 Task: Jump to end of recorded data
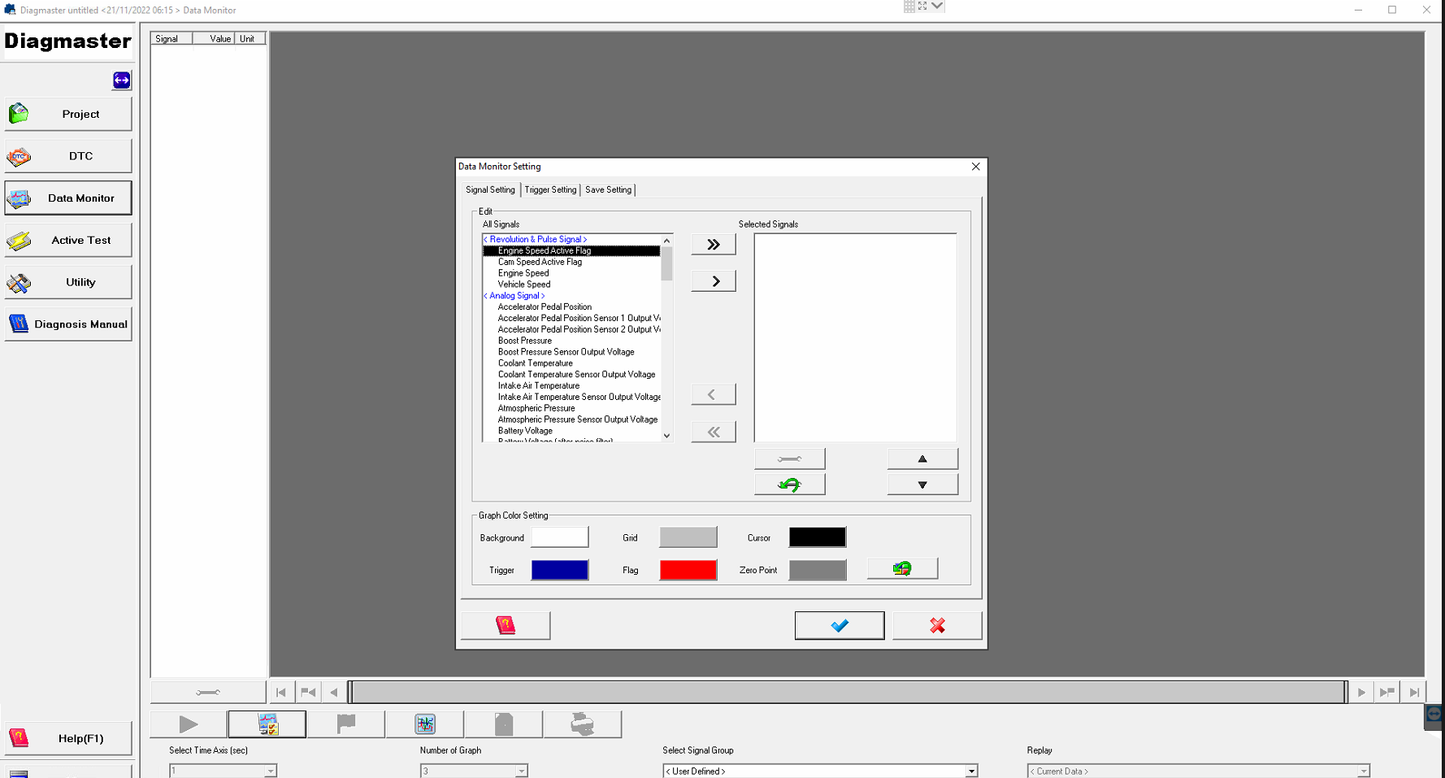coord(1413,692)
